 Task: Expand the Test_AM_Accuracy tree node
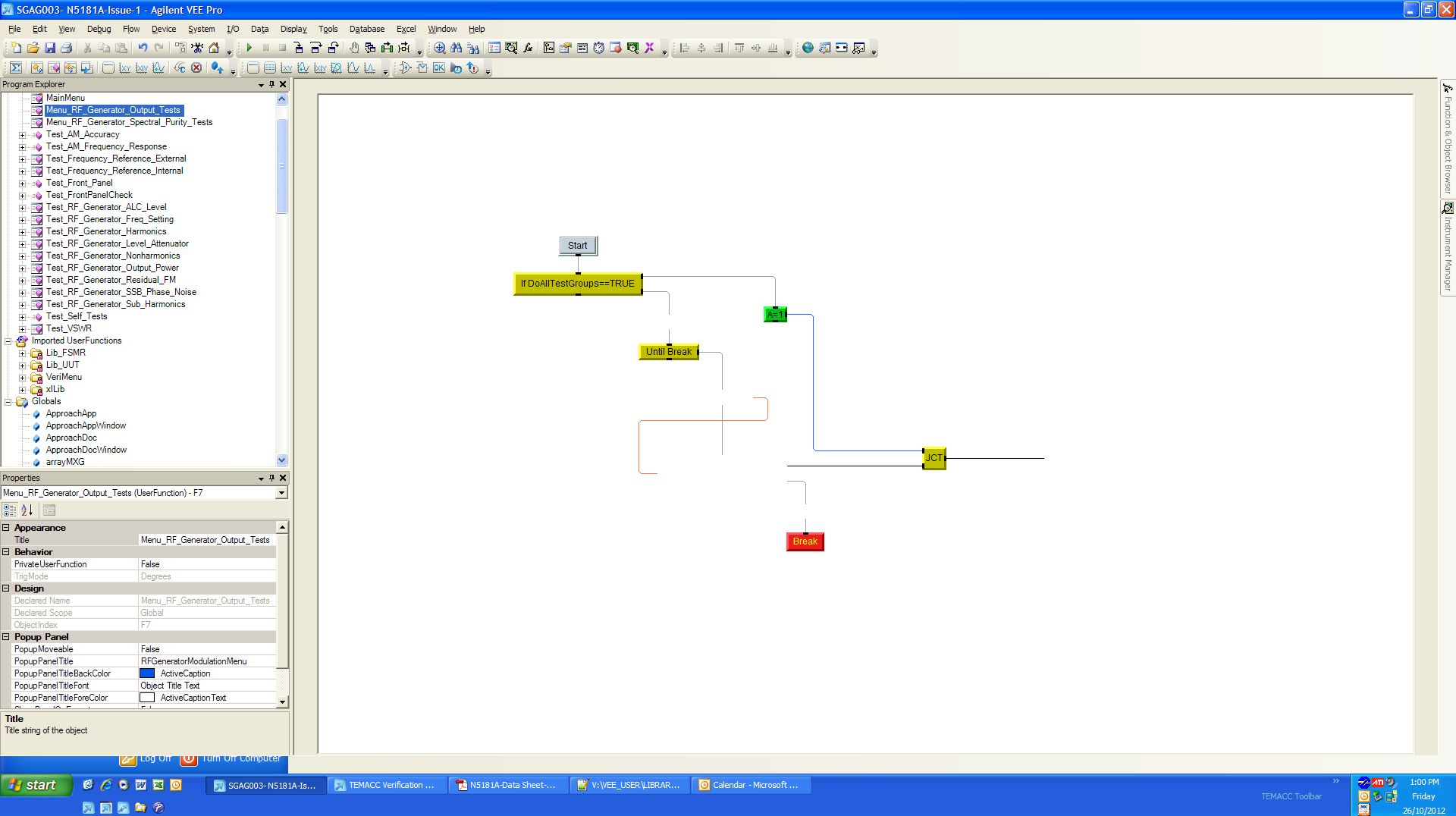(x=22, y=135)
